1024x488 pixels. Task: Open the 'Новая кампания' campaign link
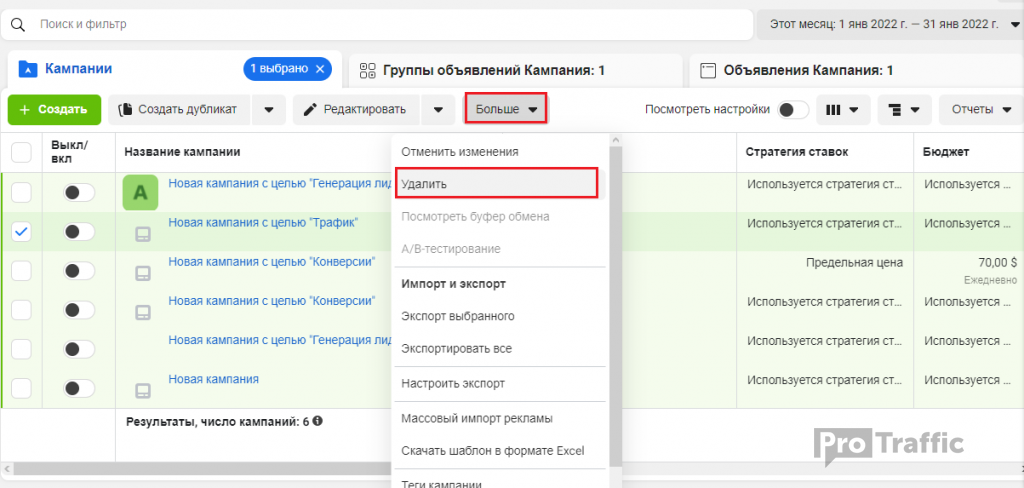pos(214,379)
